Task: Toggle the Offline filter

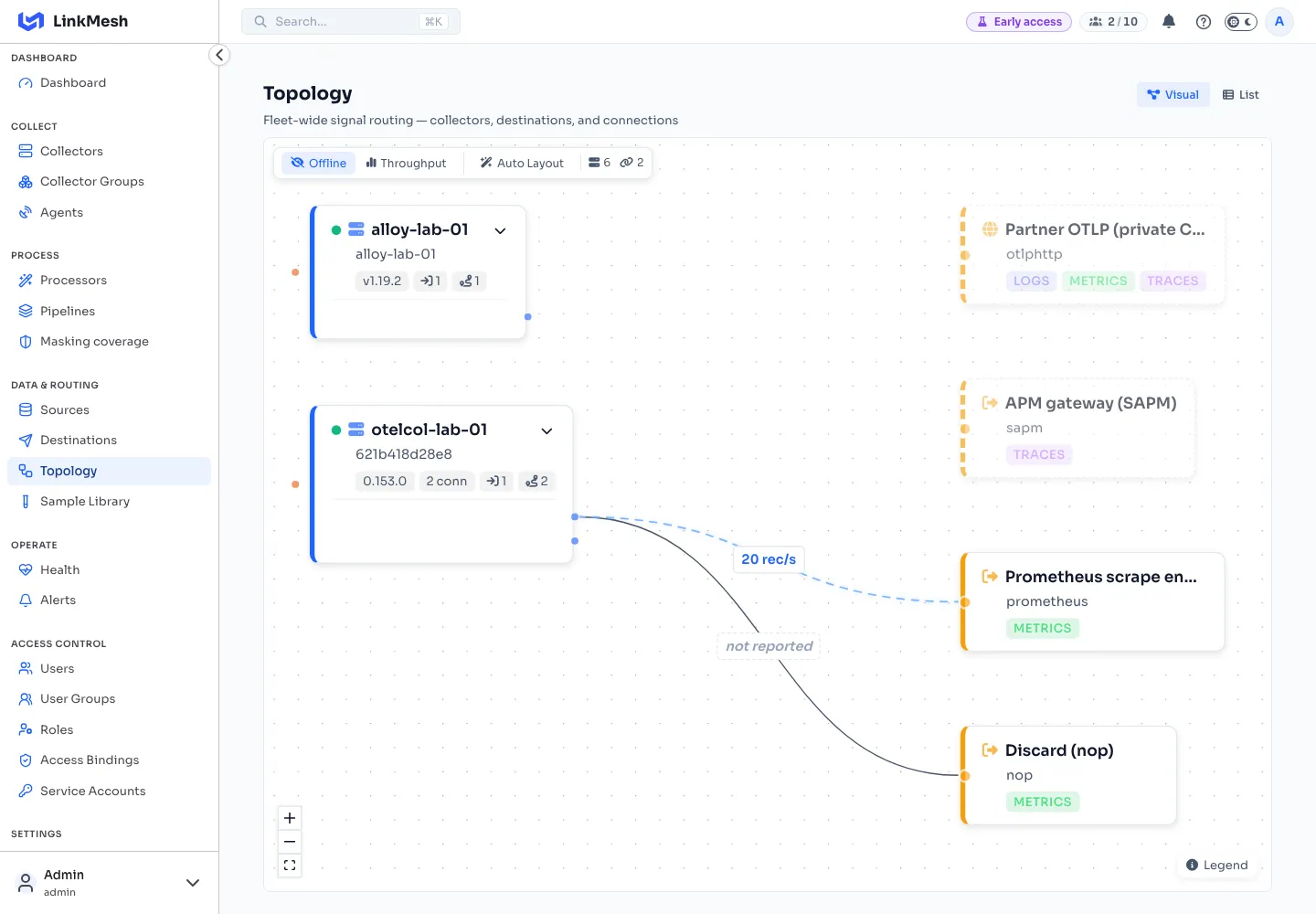Action: [x=319, y=163]
